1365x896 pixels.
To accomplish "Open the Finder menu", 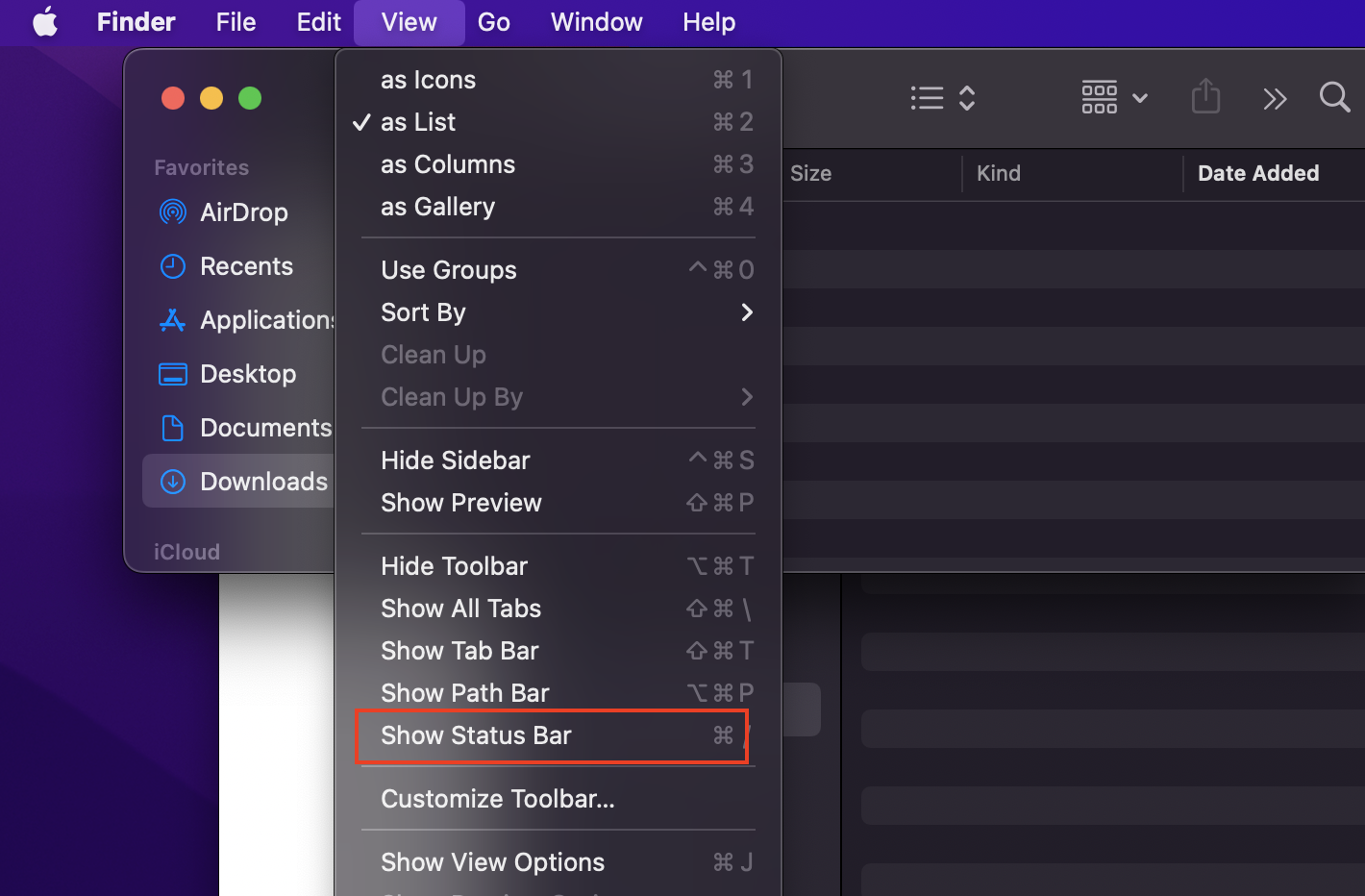I will coord(136,21).
